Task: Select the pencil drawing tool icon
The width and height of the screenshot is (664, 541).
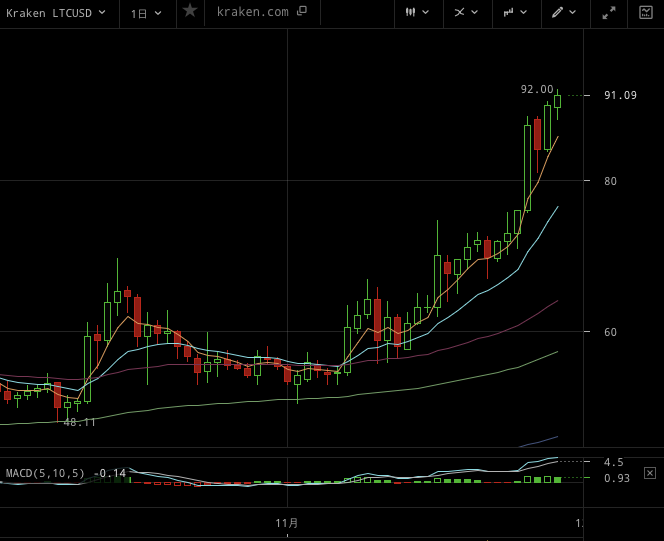Action: coord(557,12)
